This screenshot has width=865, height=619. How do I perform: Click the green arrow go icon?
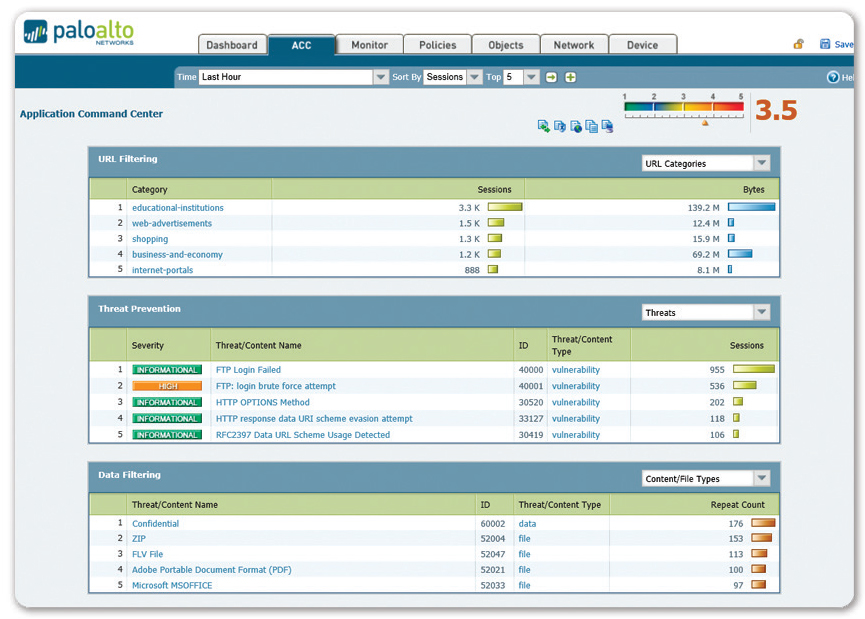[551, 77]
